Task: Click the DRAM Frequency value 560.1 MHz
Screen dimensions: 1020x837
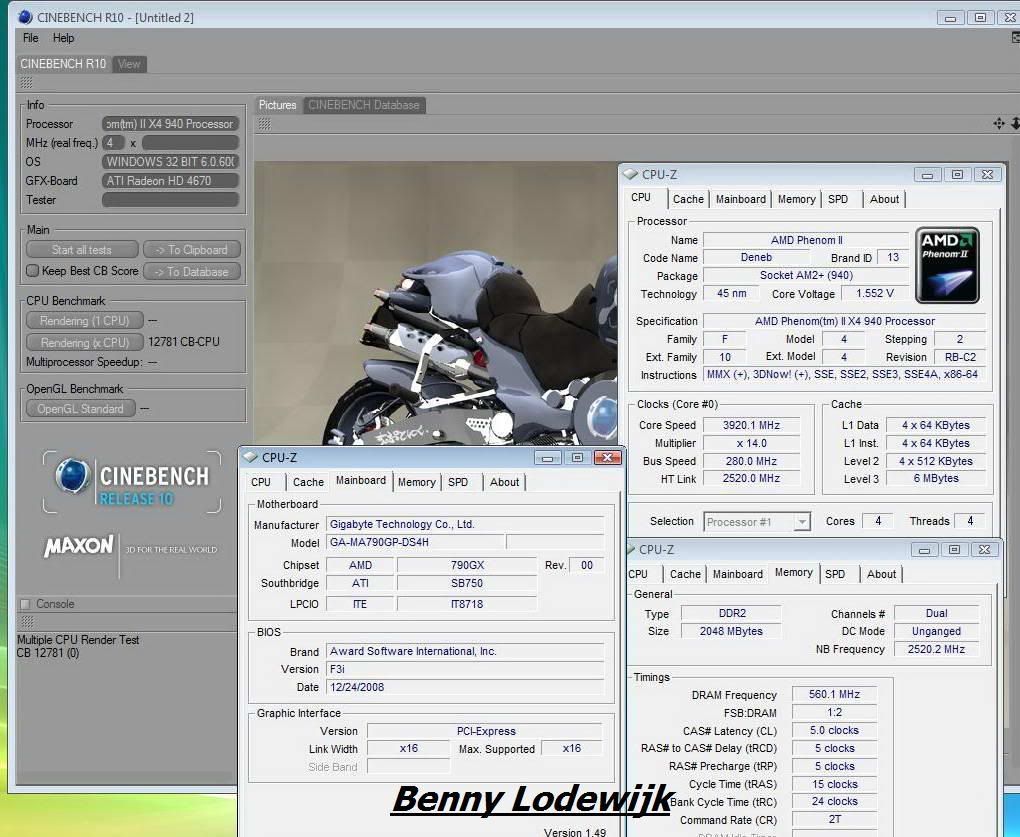Action: click(x=835, y=695)
